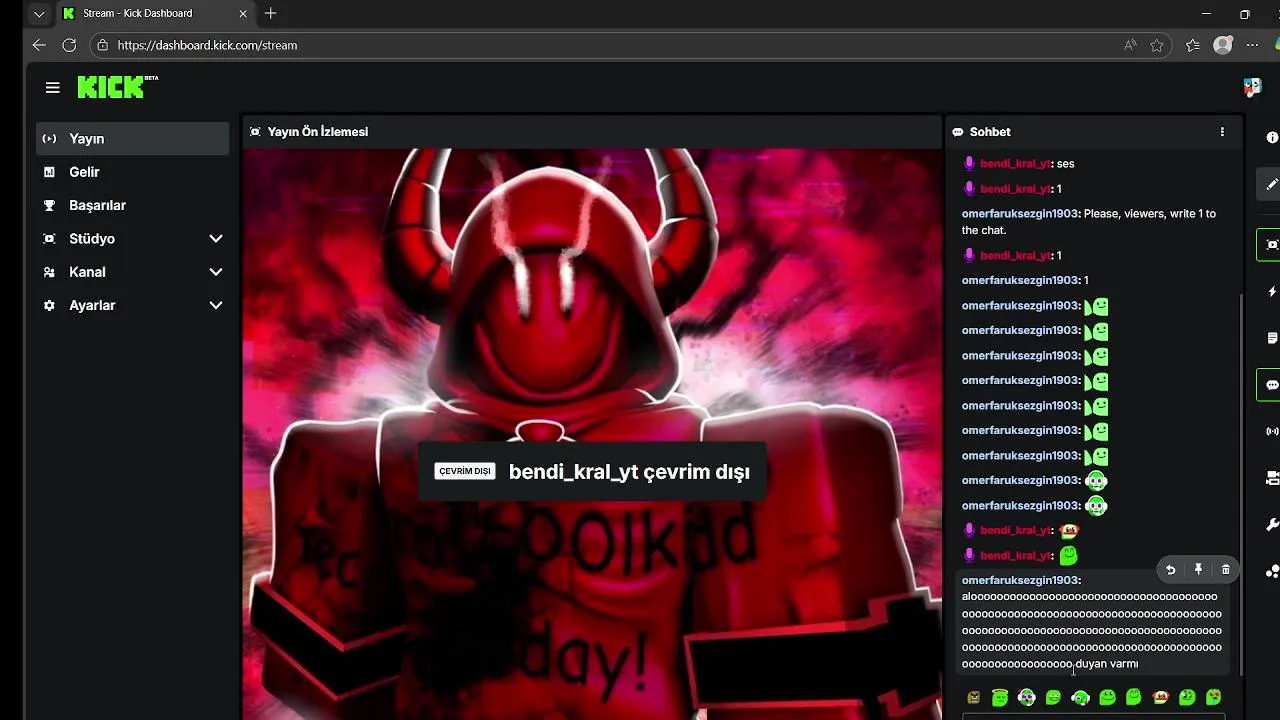Click the 'omerfaruksezgin1903: 1' chat message

click(1025, 281)
